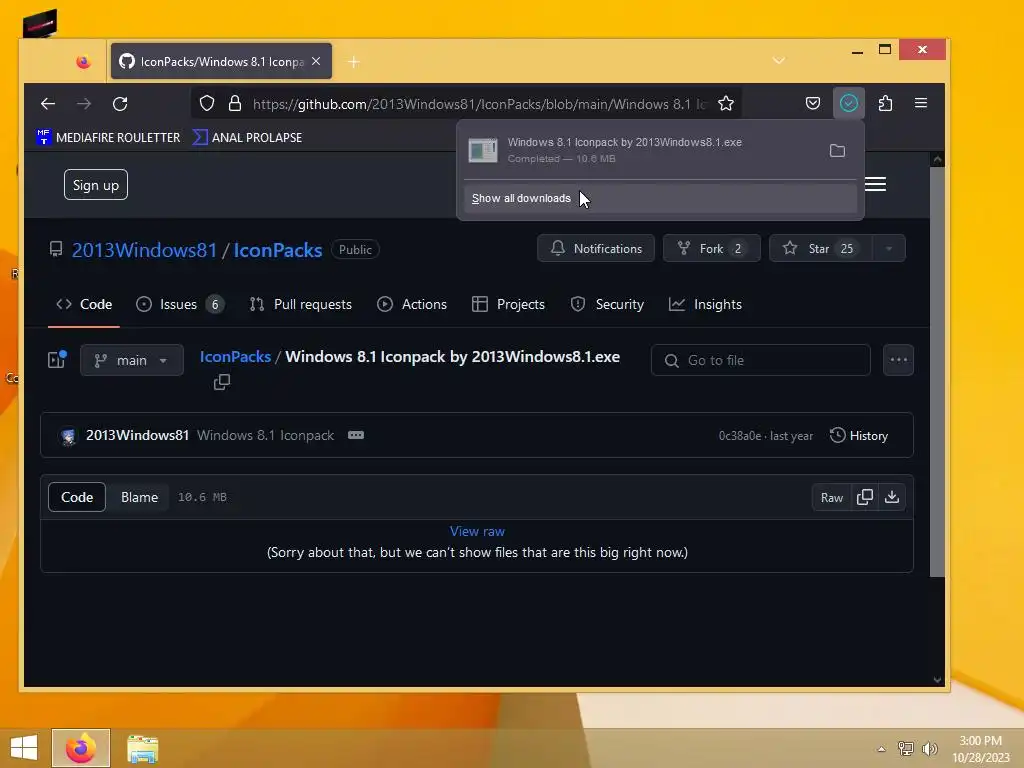The width and height of the screenshot is (1024, 768).
Task: Open the main branch selector dropdown
Action: pyautogui.click(x=132, y=360)
